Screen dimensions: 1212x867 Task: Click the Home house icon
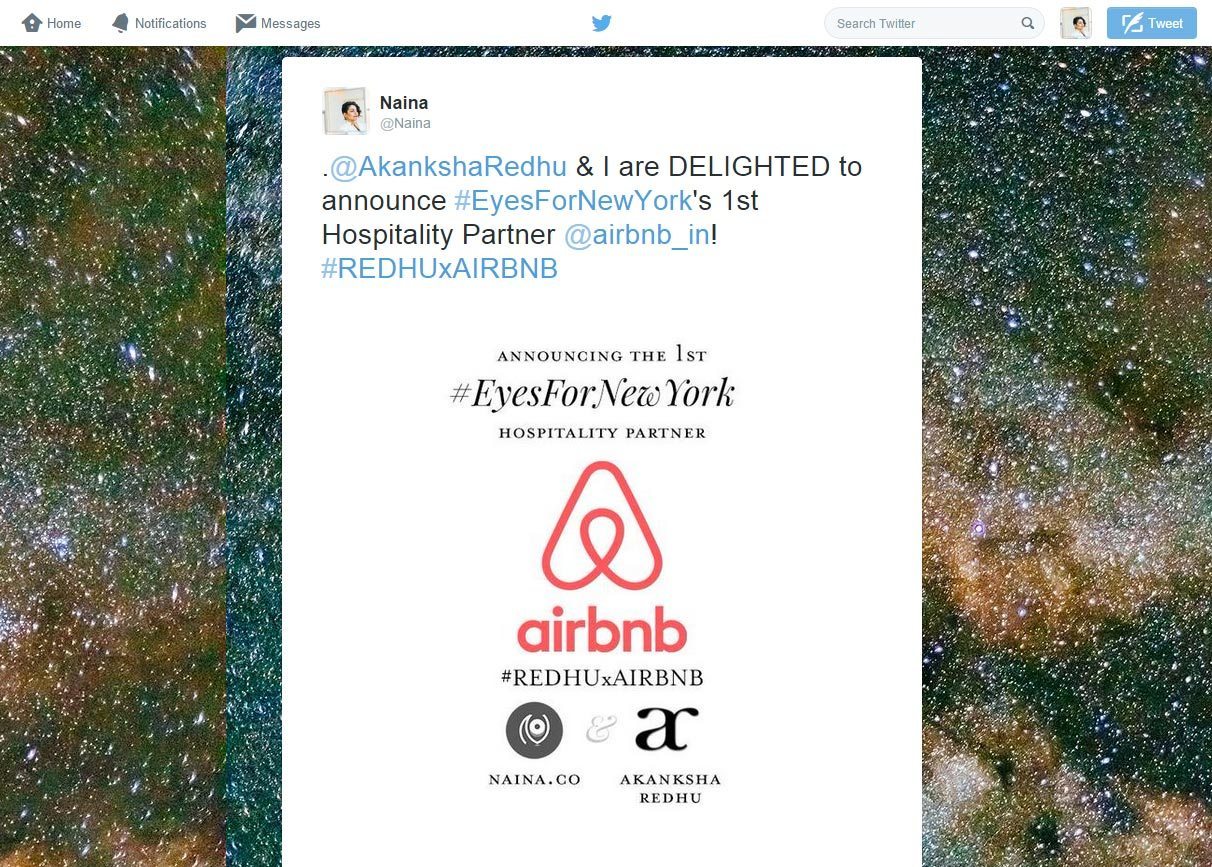(32, 23)
